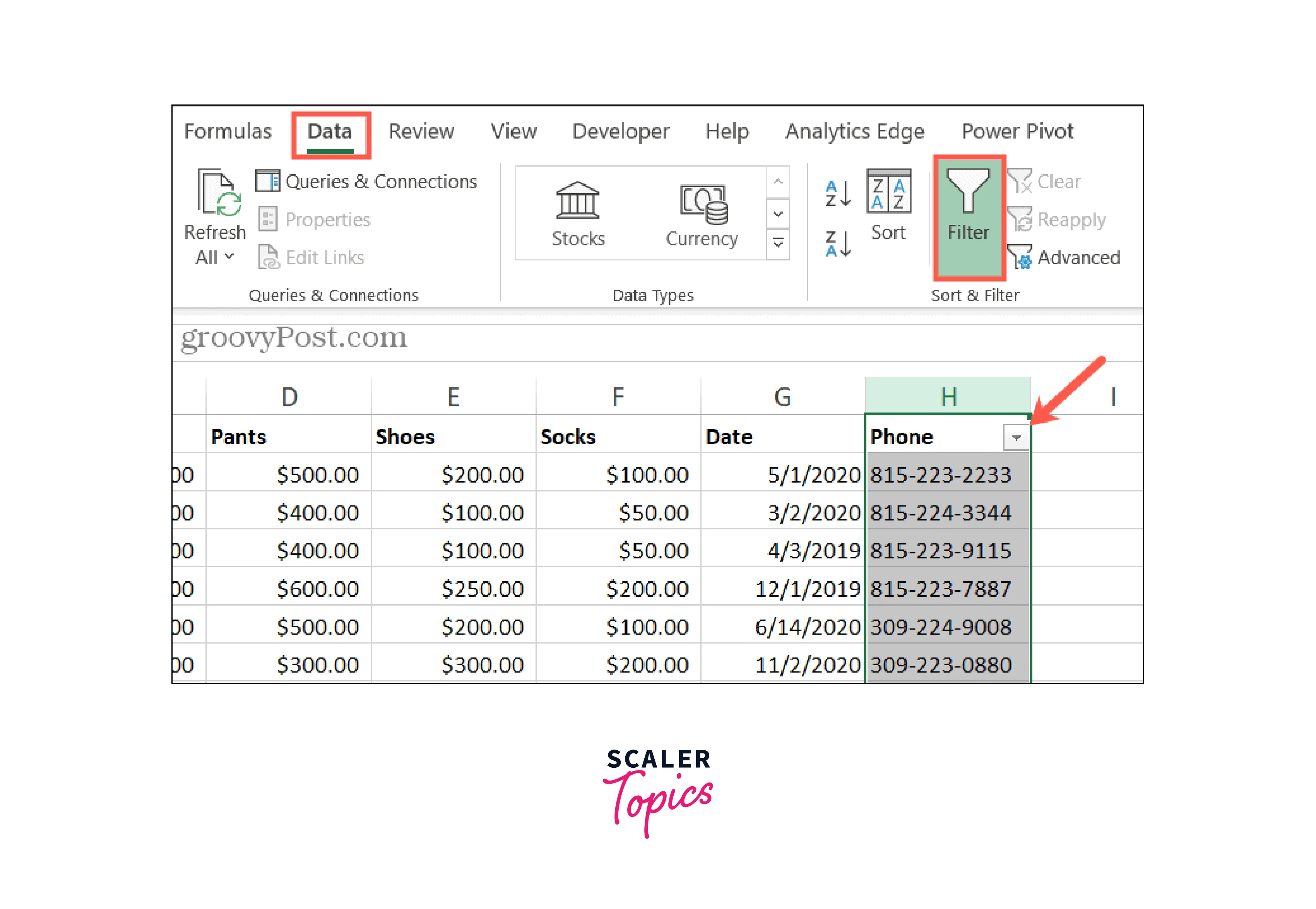Sort Z to A descending

[838, 244]
